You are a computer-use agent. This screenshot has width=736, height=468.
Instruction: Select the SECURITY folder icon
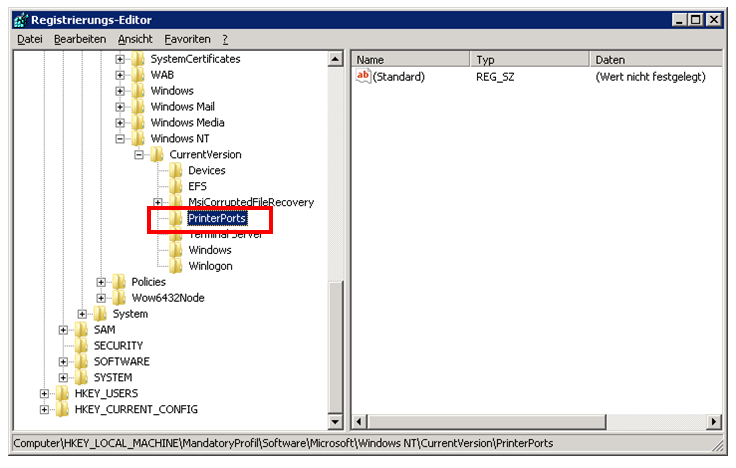81,346
